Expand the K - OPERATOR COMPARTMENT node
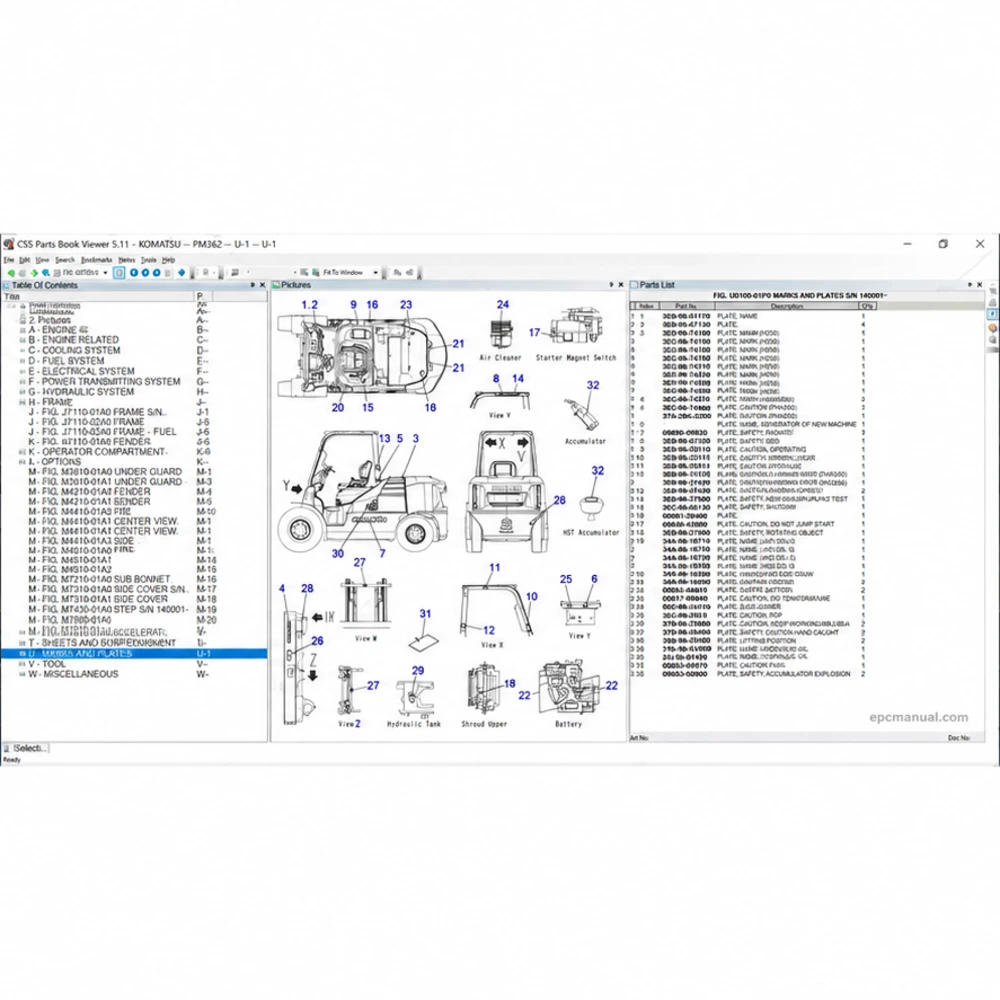 [x=22, y=452]
